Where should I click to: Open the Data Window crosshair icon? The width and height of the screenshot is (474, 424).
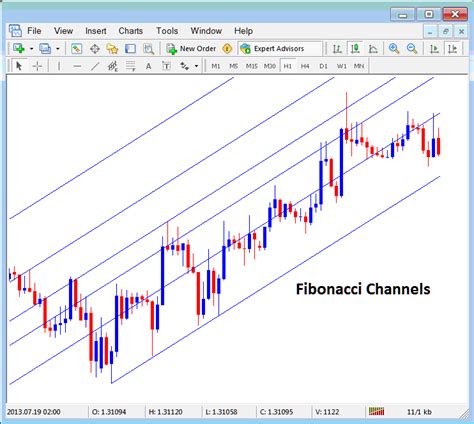95,49
